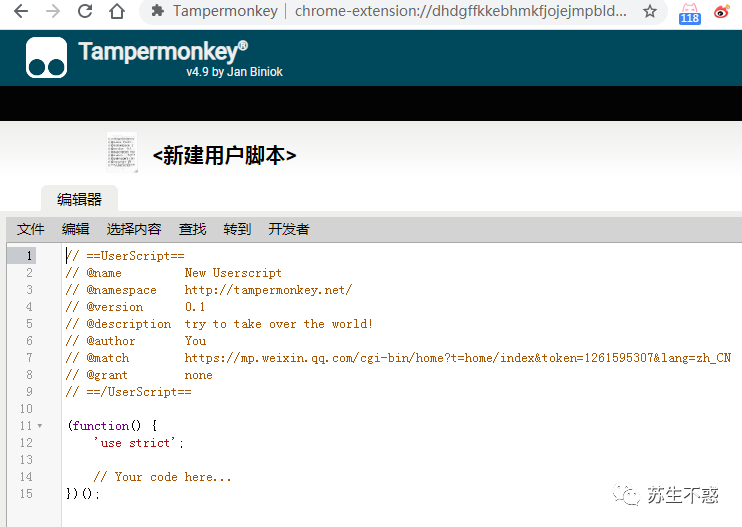The height and width of the screenshot is (527, 742).
Task: Click the @grant value 'none'
Action: 198,375
